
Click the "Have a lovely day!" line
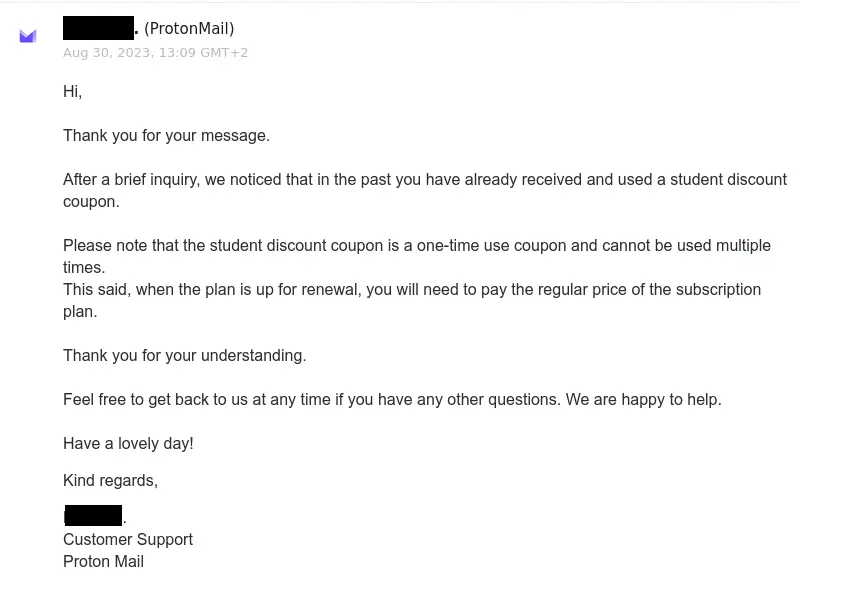click(128, 444)
